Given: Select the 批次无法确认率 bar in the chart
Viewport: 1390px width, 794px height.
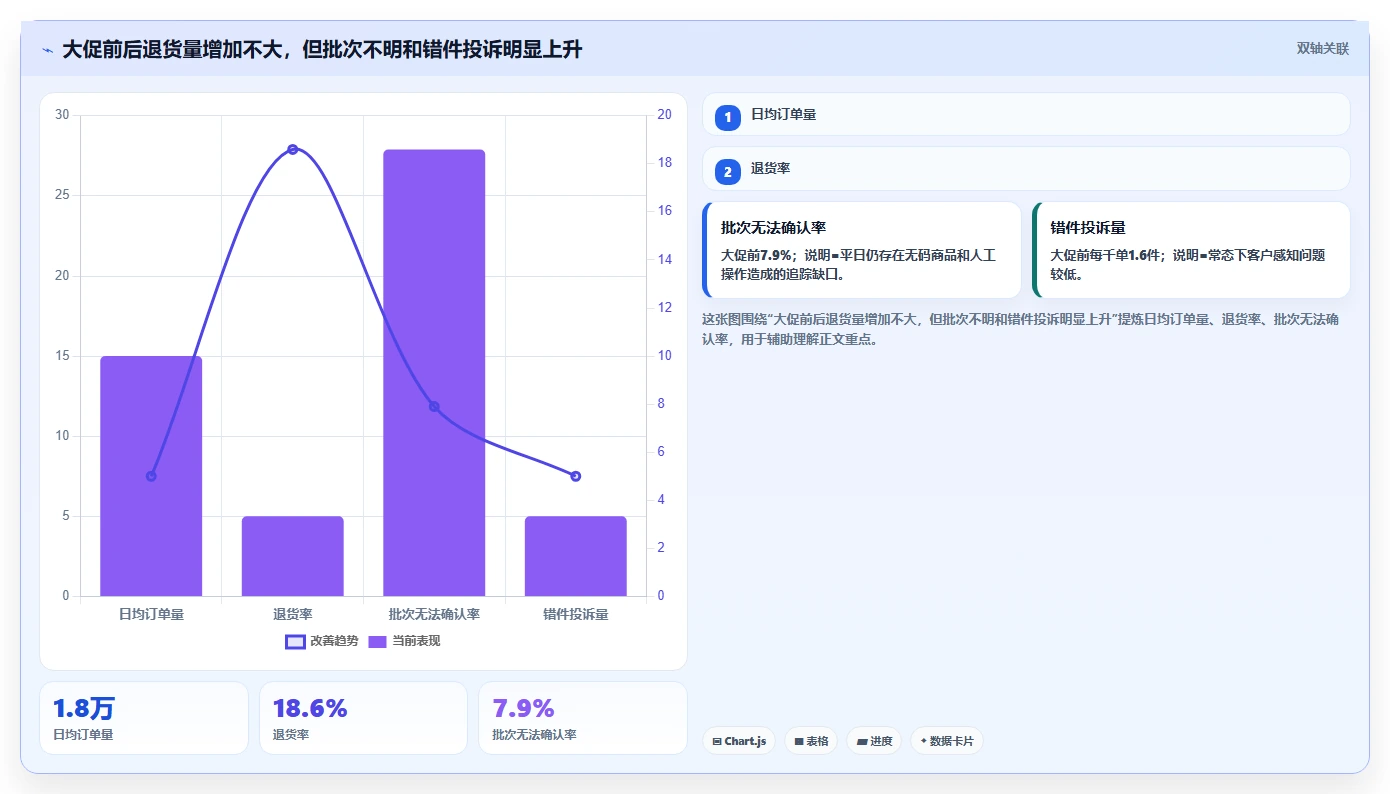Looking at the screenshot, I should coord(434,373).
